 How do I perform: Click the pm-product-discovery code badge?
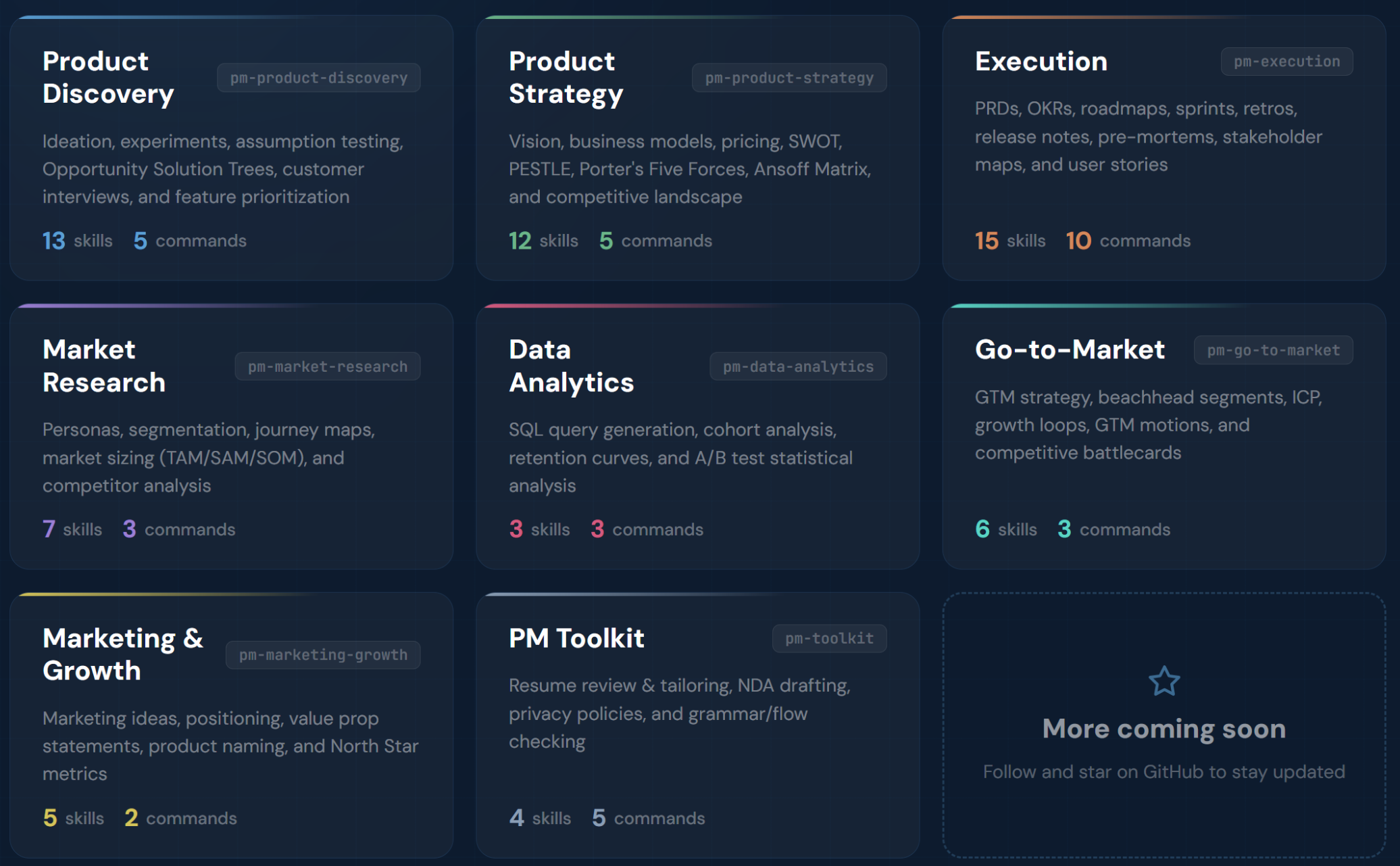point(318,78)
